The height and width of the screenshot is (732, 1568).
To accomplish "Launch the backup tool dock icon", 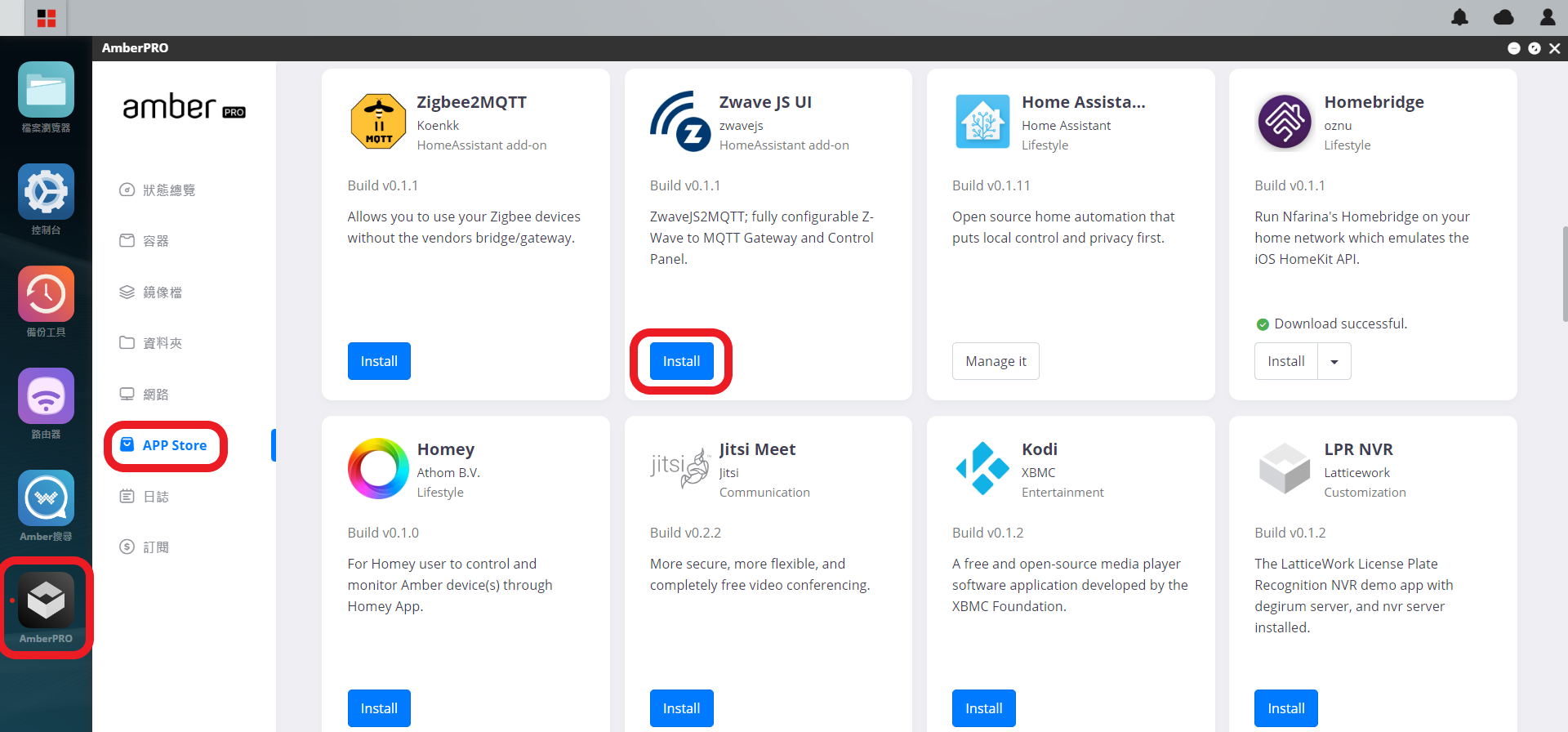I will [46, 294].
